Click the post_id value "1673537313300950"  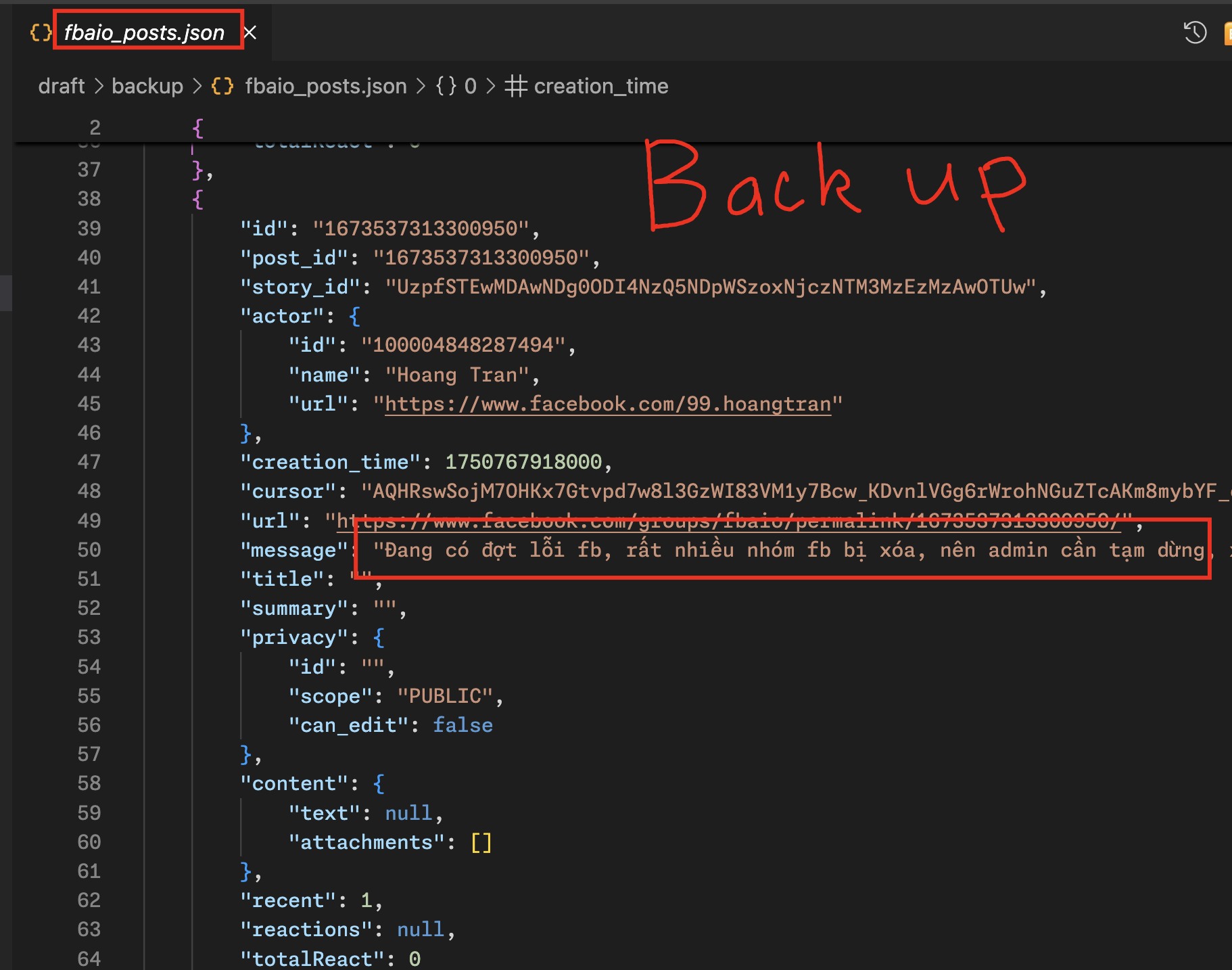pyautogui.click(x=481, y=258)
